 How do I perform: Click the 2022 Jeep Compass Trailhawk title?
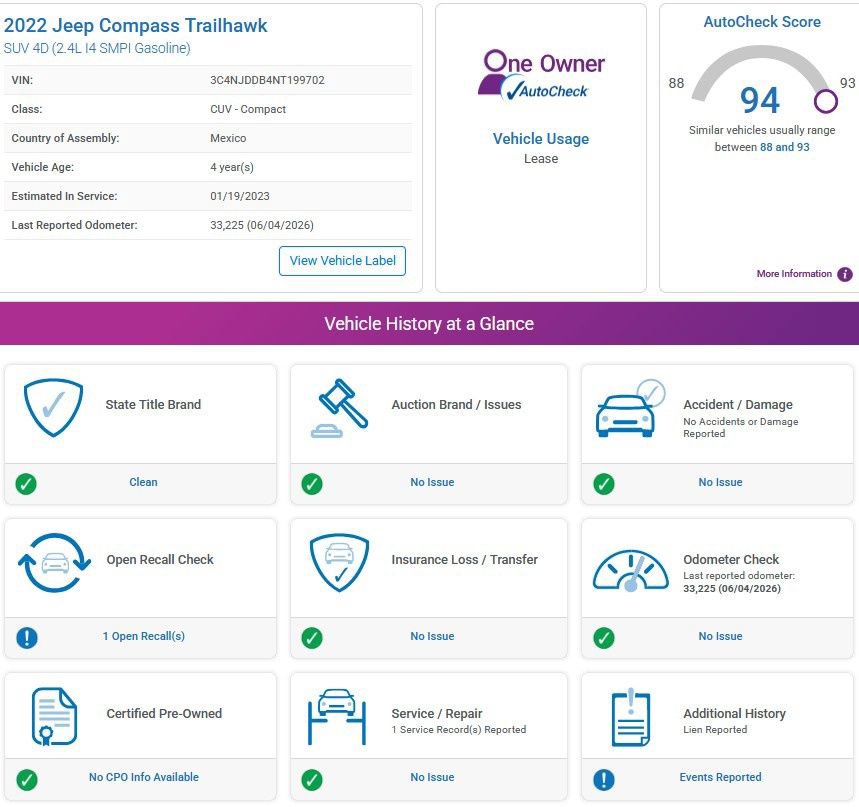[x=135, y=26]
